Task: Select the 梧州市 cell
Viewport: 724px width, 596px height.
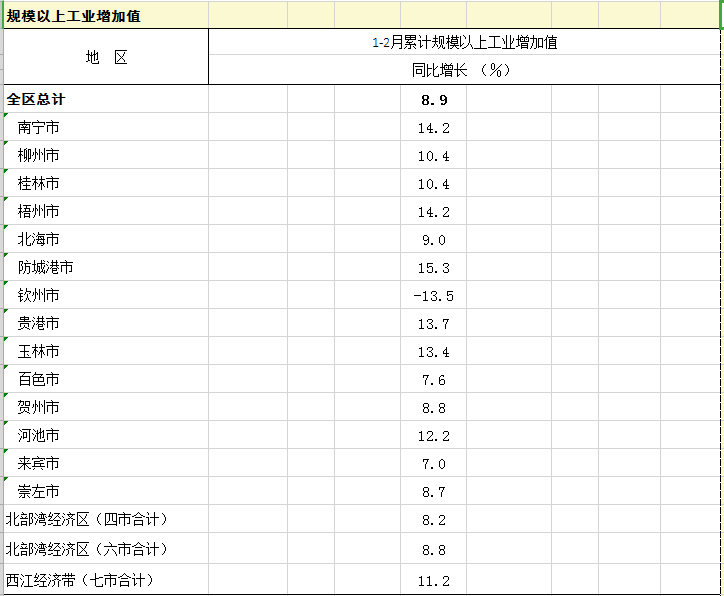Action: pyautogui.click(x=106, y=211)
